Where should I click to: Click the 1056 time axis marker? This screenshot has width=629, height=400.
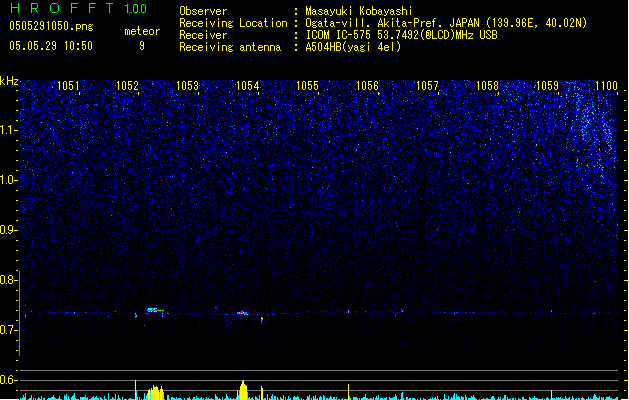(x=367, y=85)
